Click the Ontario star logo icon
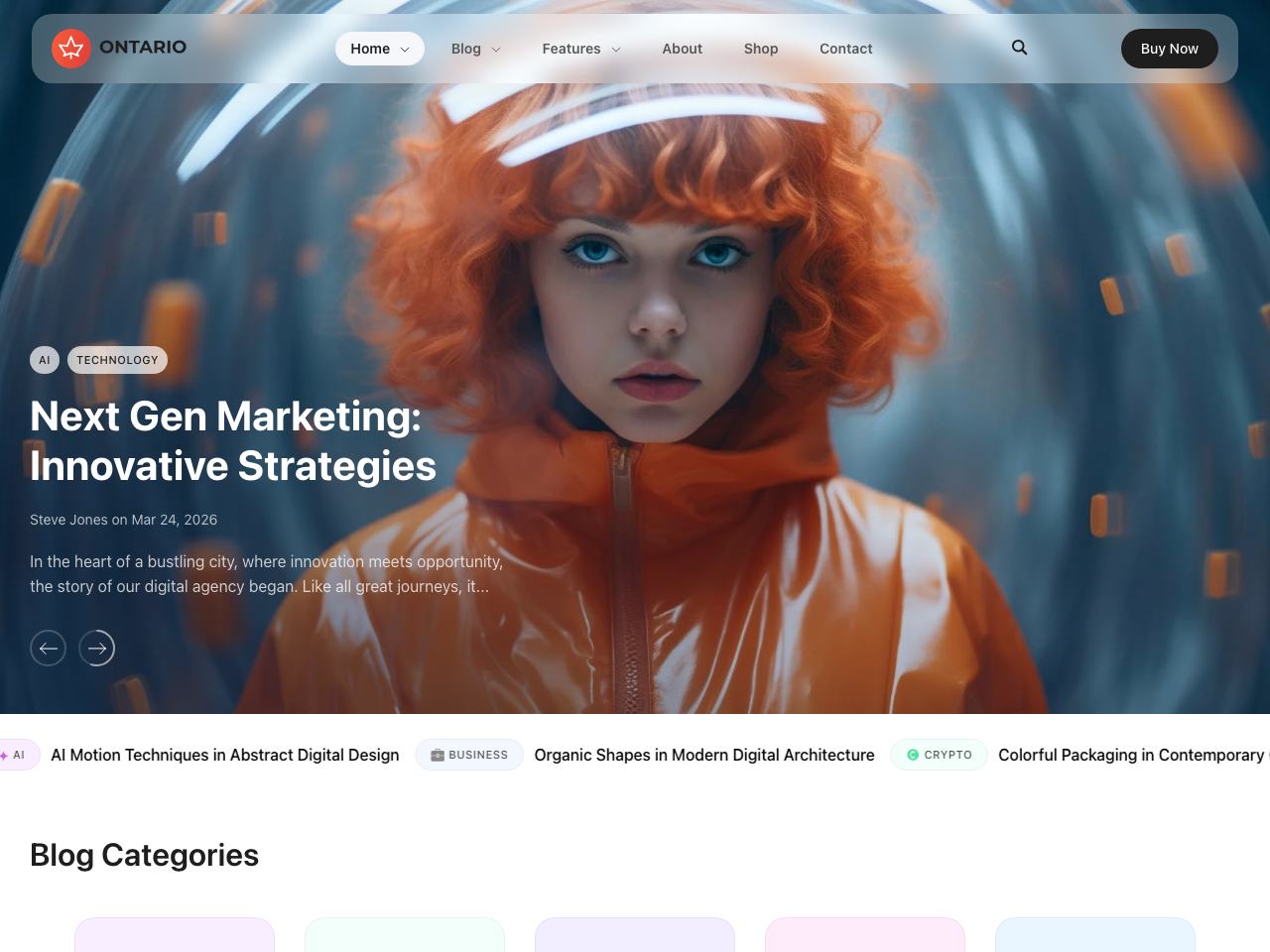The image size is (1270, 952). pos(71,49)
